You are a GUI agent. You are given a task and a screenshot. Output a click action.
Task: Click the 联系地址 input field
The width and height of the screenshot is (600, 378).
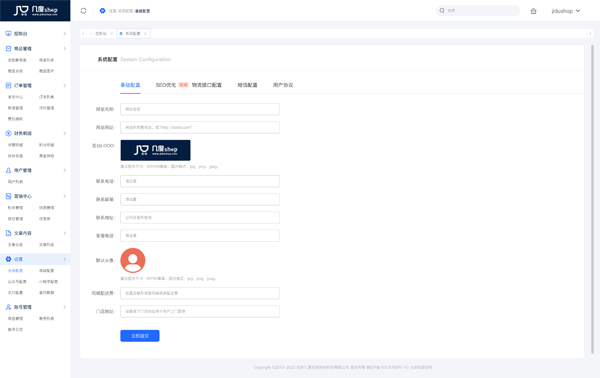(200, 217)
